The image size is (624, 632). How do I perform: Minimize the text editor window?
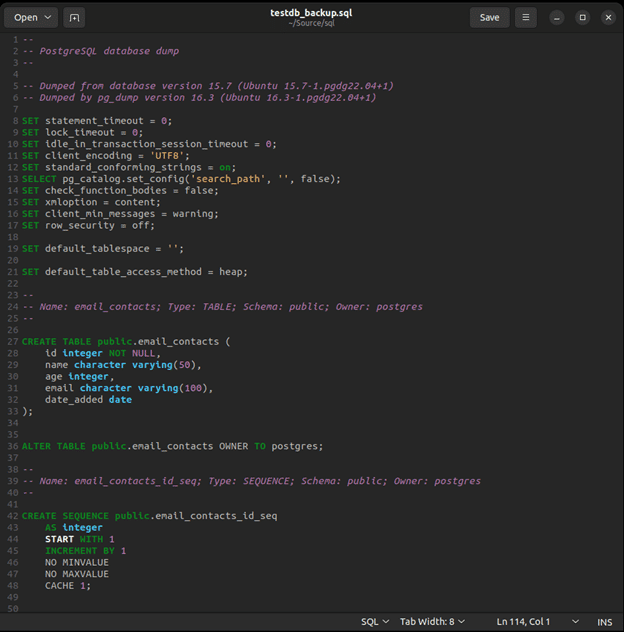(x=557, y=17)
